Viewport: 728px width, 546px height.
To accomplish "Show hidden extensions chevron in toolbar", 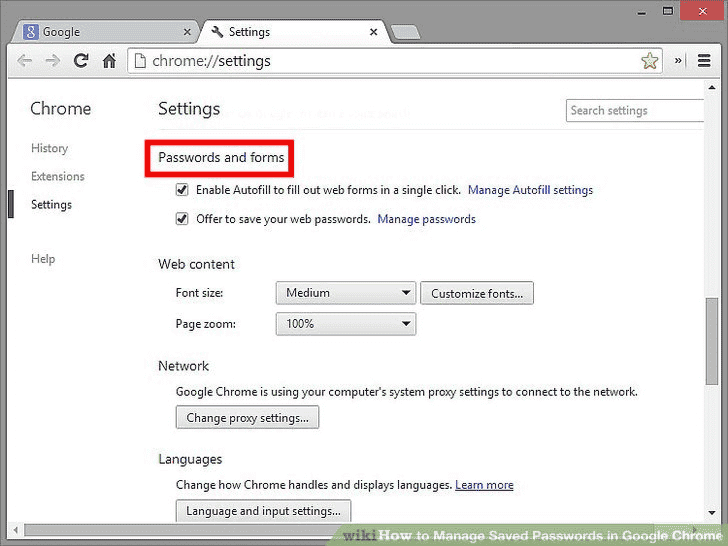I will pos(678,60).
